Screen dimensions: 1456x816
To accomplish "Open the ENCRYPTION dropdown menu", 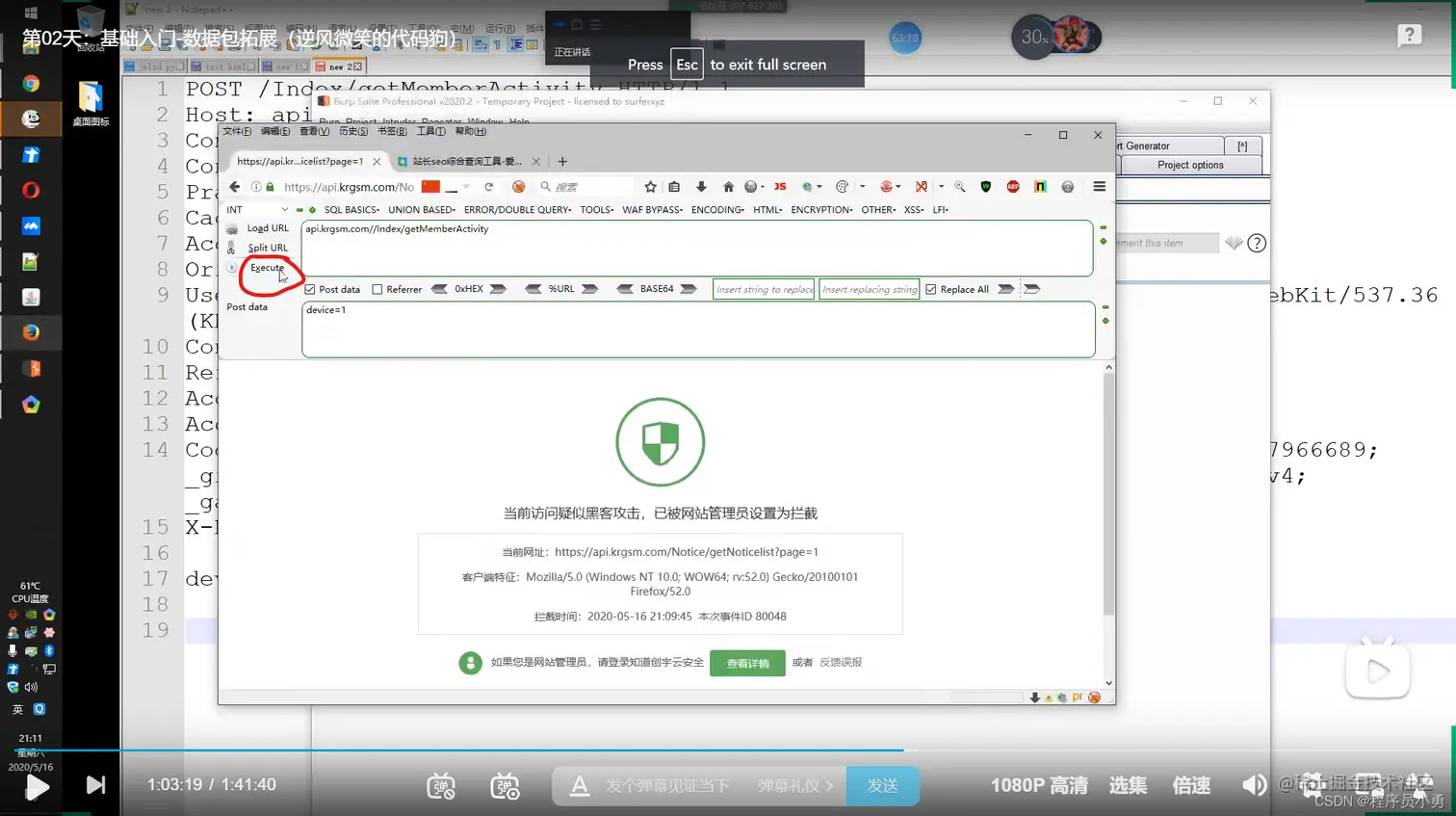I will pyautogui.click(x=821, y=210).
